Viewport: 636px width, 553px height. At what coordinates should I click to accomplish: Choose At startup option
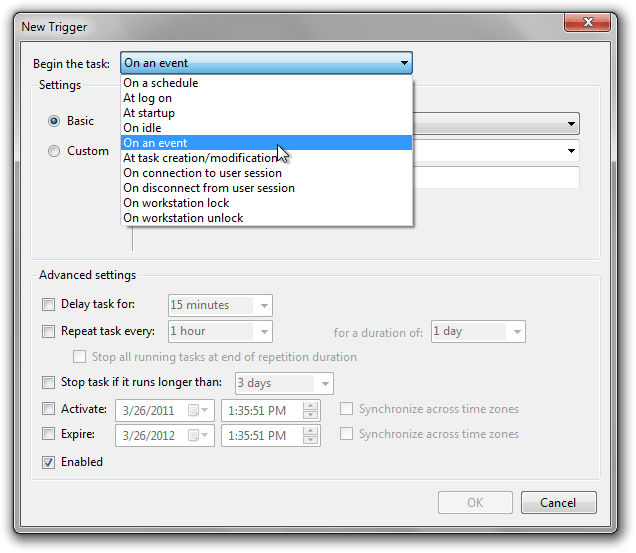tap(266, 113)
